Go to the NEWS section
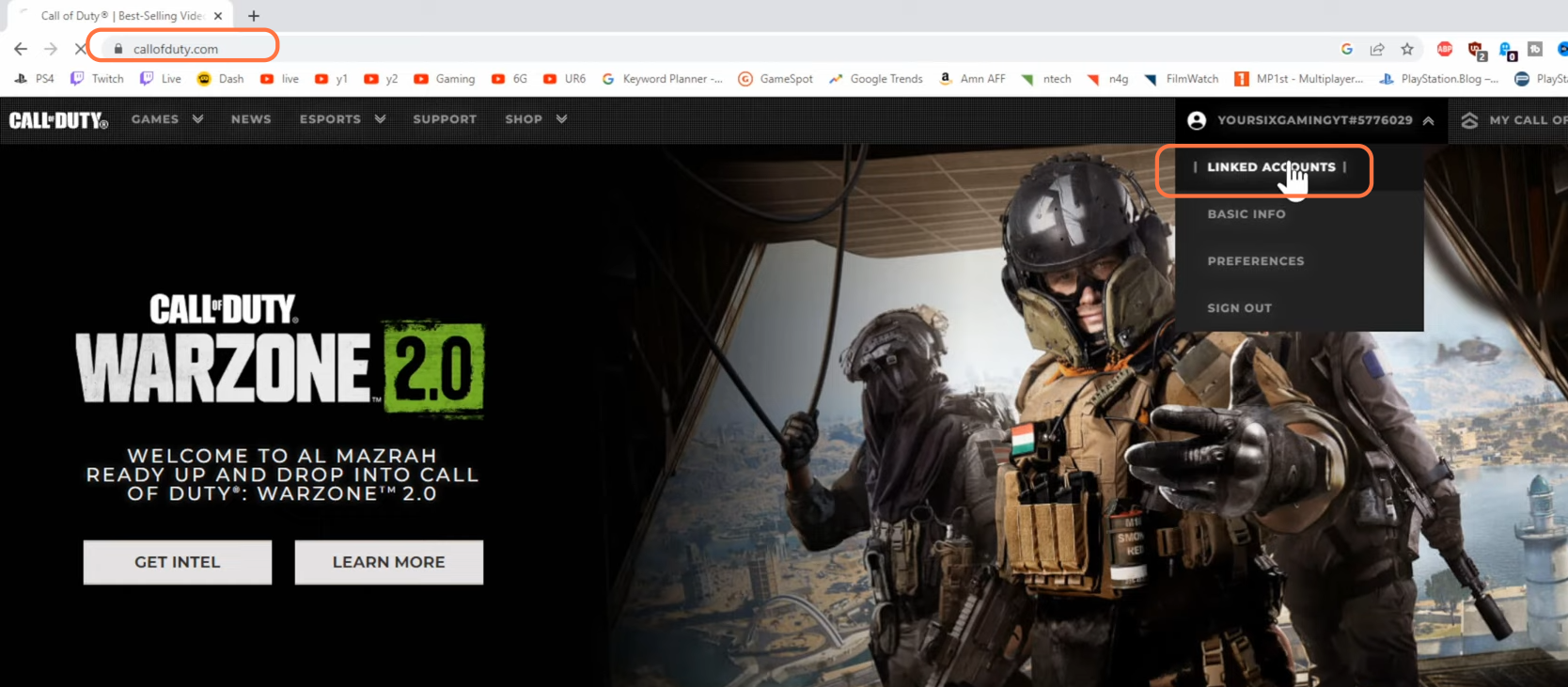 251,119
